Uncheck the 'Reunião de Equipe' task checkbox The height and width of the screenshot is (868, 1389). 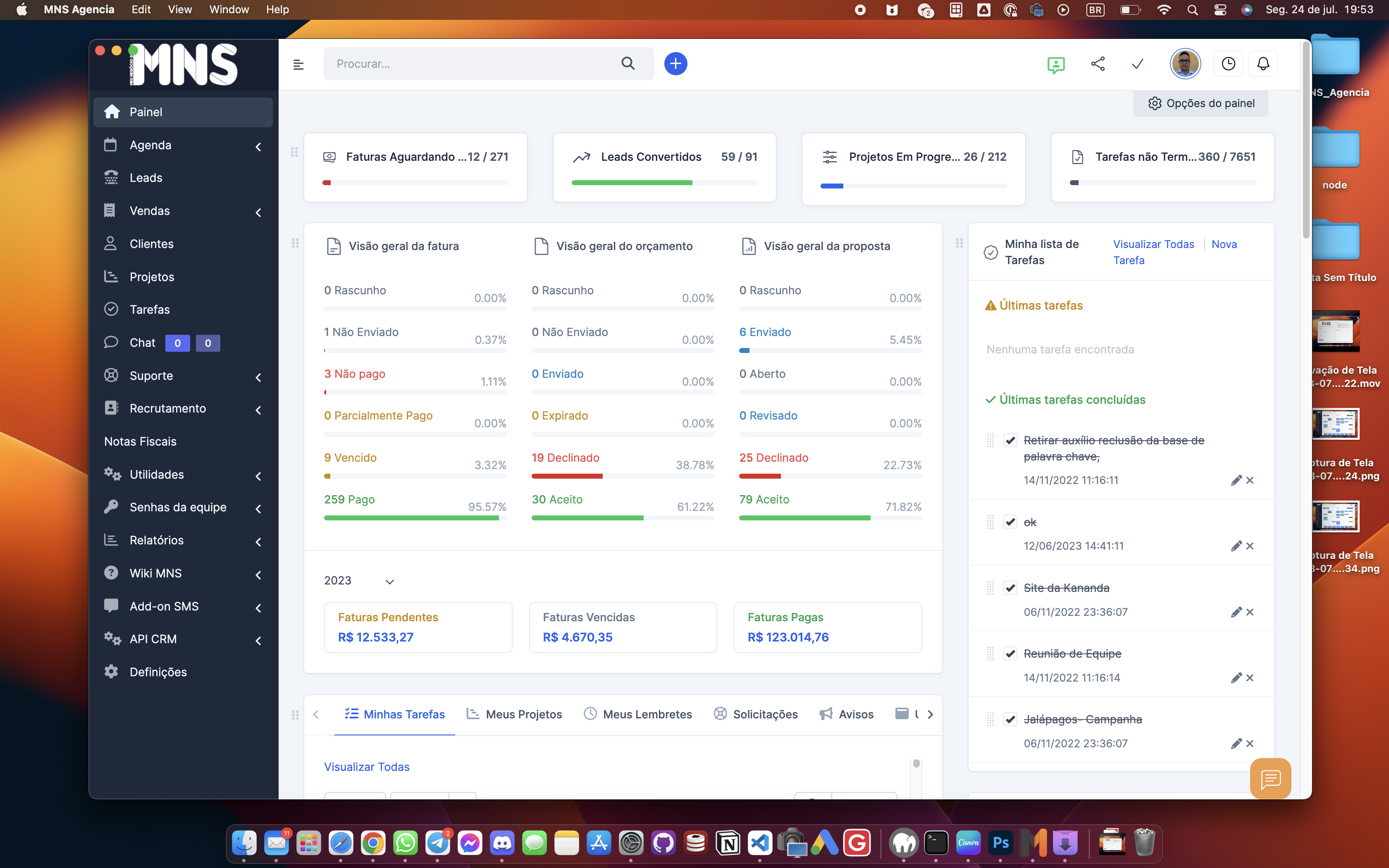point(1010,654)
